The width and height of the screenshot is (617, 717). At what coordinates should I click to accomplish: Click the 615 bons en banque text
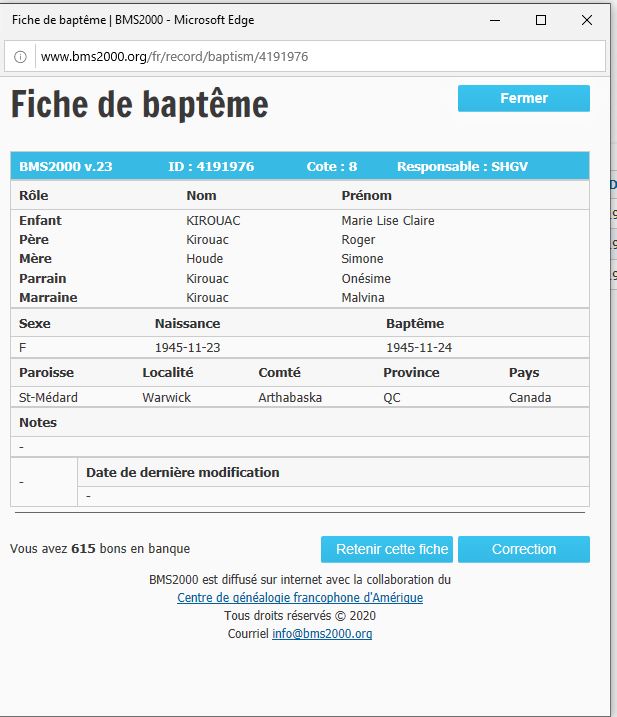pyautogui.click(x=130, y=548)
